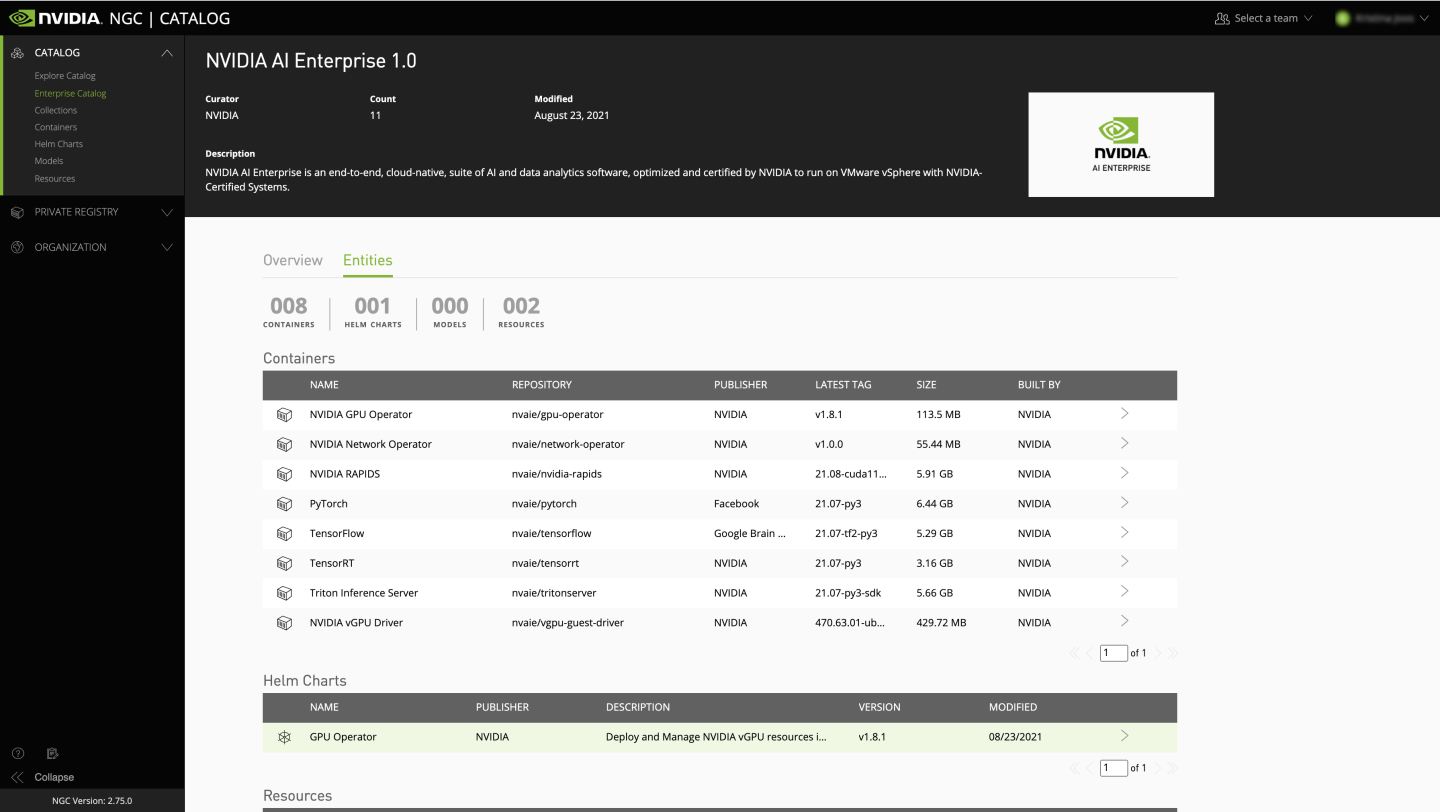This screenshot has width=1440, height=812.
Task: Click the NVIDIA logo in top bar
Action: pos(55,18)
